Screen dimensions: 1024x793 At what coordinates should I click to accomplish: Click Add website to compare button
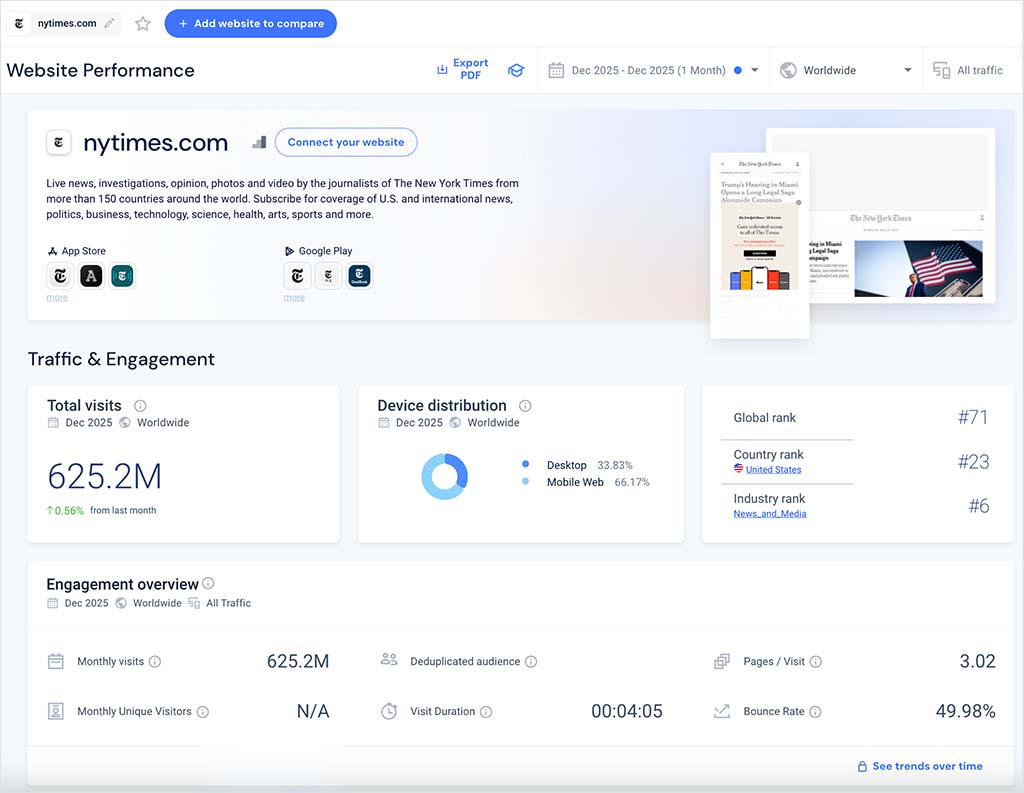point(251,24)
